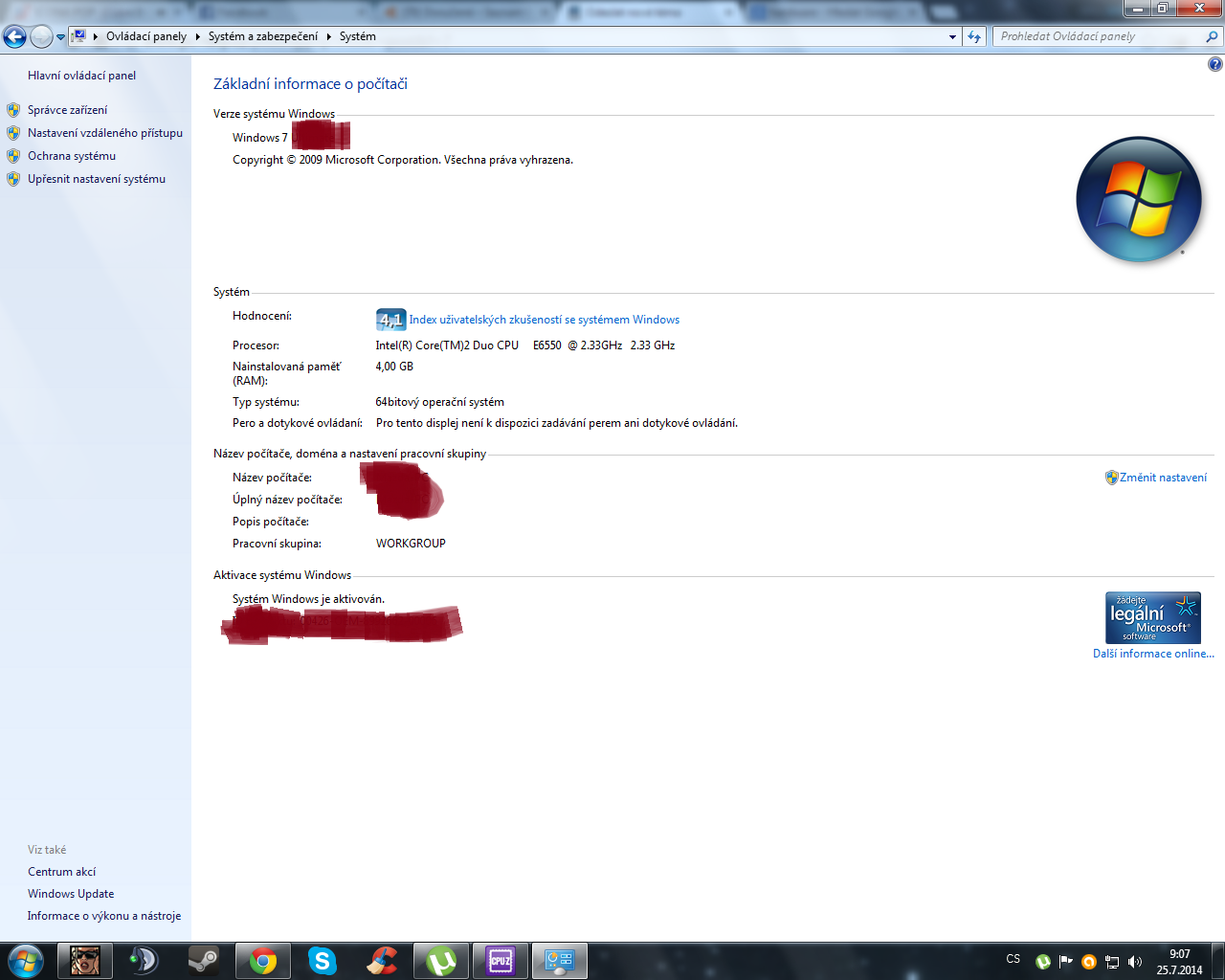Viewport: 1225px width, 980px height.
Task: Go back with the blue Back arrow
Action: click(14, 36)
